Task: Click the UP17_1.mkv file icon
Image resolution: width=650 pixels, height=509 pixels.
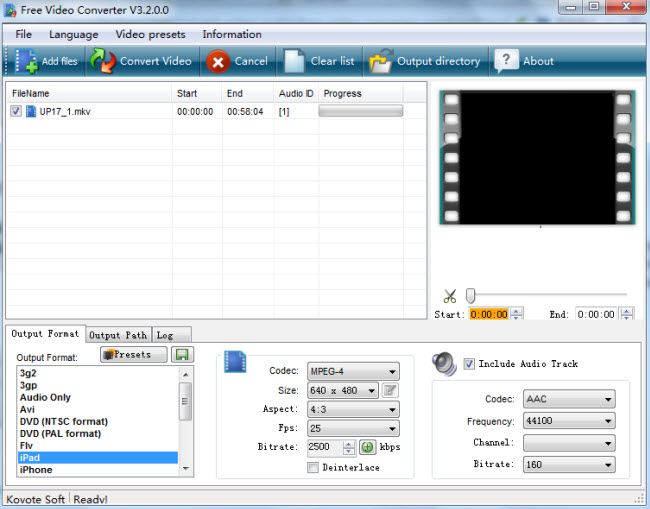Action: coord(31,111)
